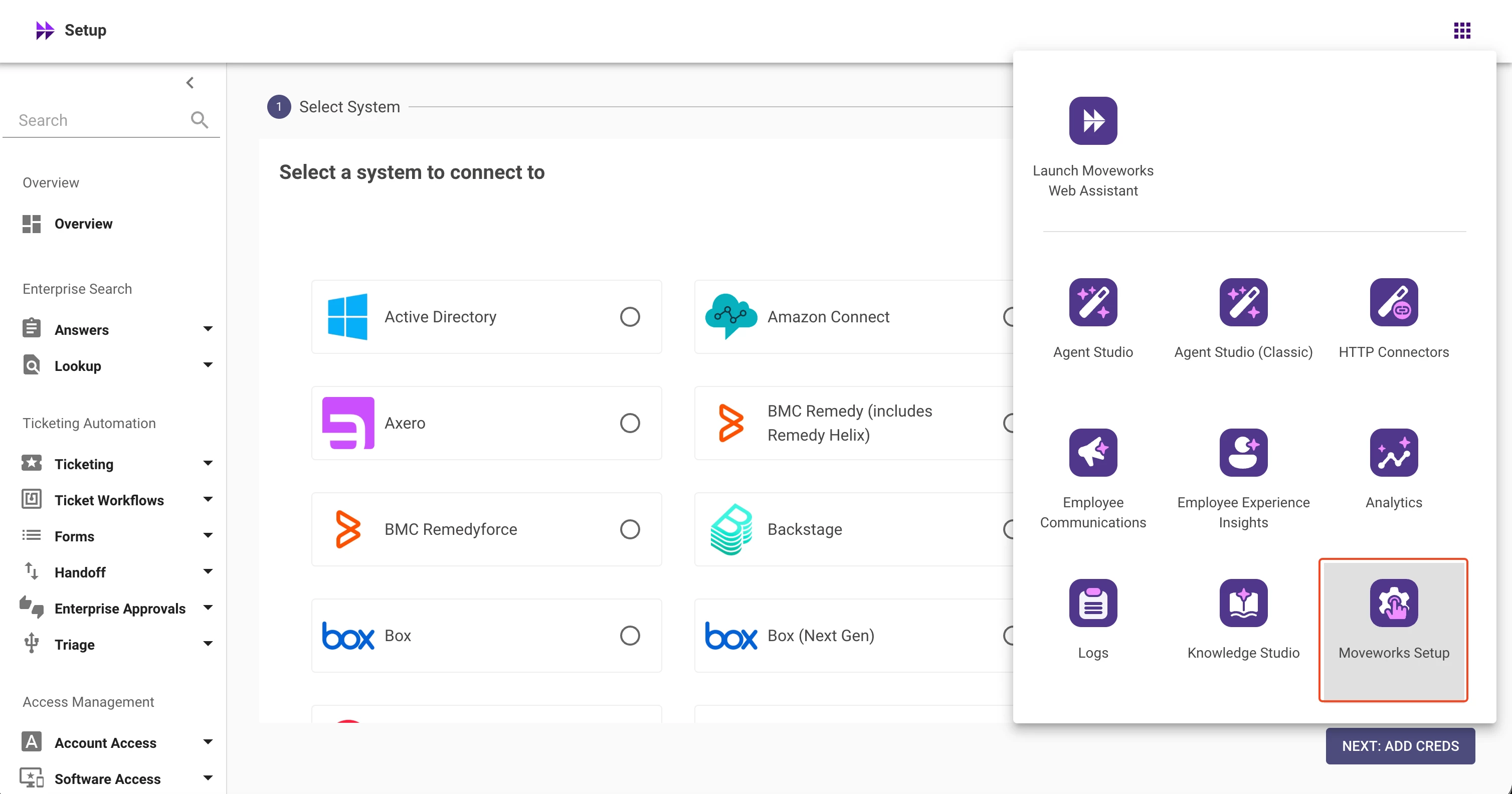Click the Moveworks Setup icon
The width and height of the screenshot is (1512, 794).
point(1393,603)
